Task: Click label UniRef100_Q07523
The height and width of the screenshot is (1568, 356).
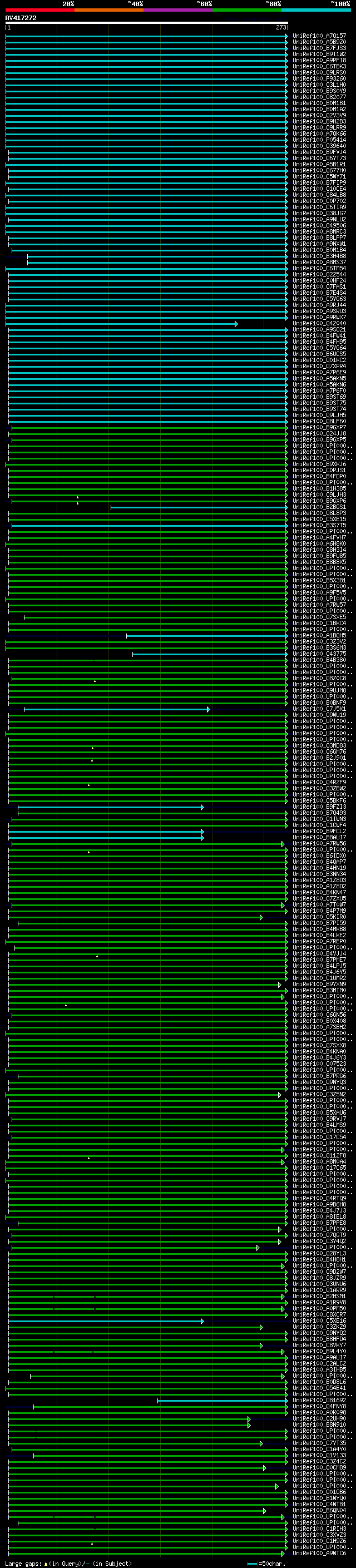Action: point(319,1064)
